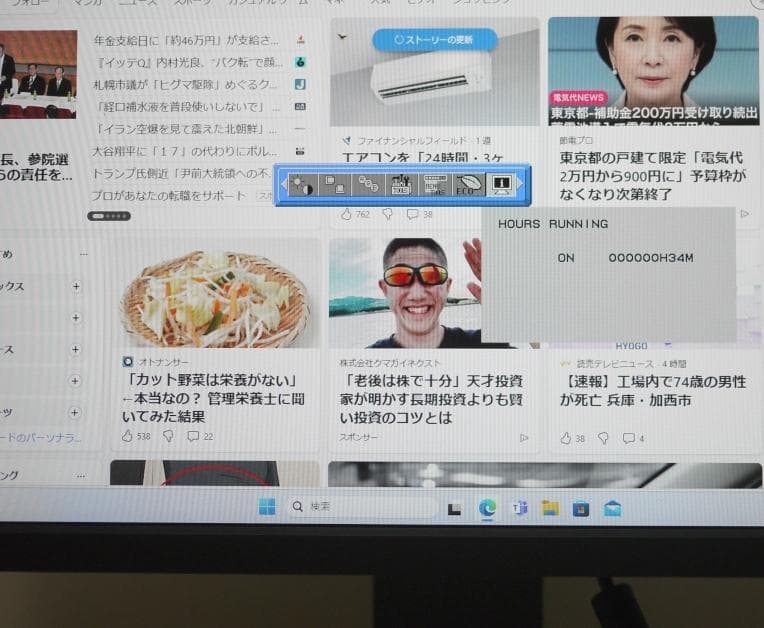764x628 pixels.
Task: Select the Tools toolbox icon in OSD
Action: (x=402, y=185)
